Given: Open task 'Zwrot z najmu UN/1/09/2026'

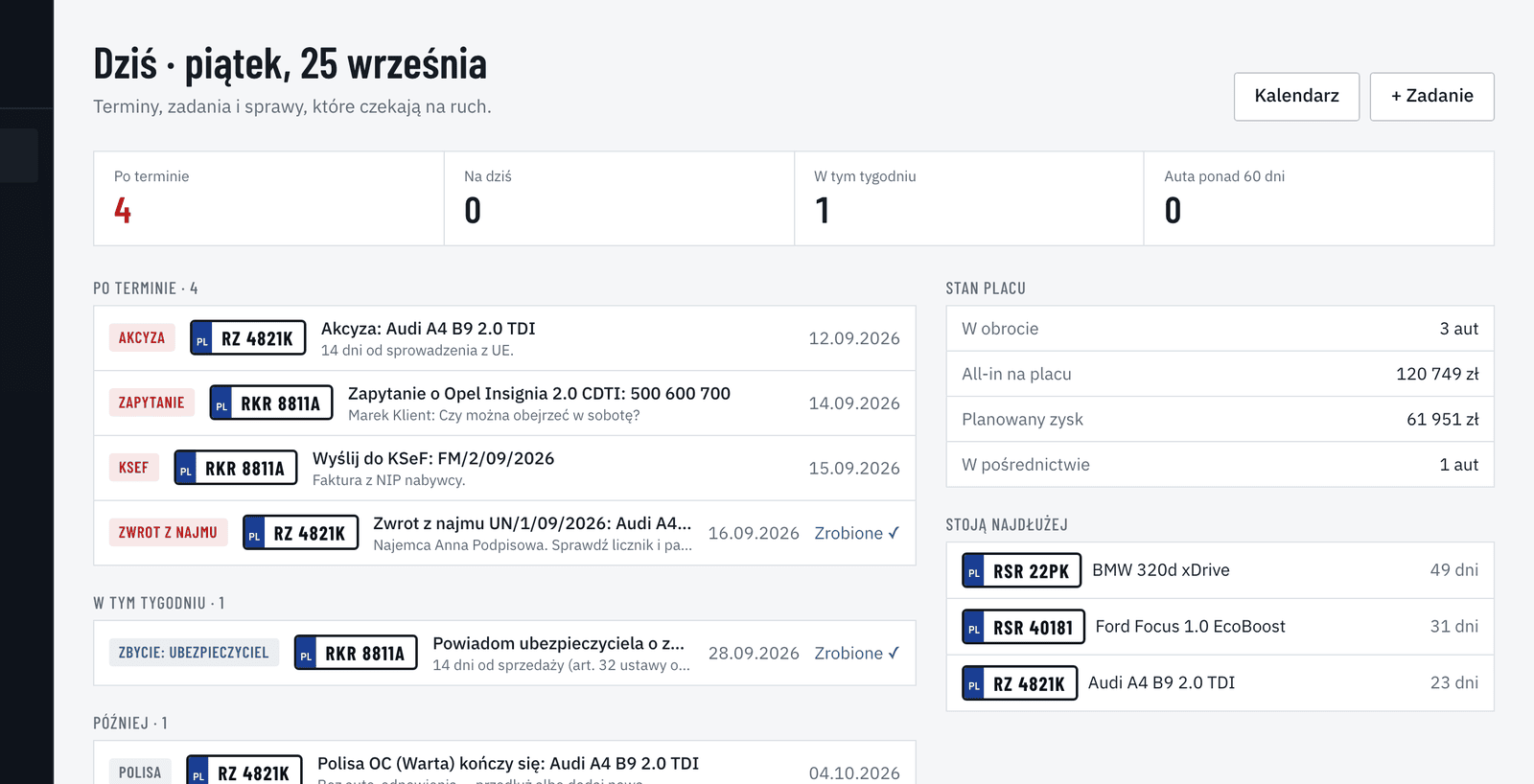Looking at the screenshot, I should [x=532, y=523].
